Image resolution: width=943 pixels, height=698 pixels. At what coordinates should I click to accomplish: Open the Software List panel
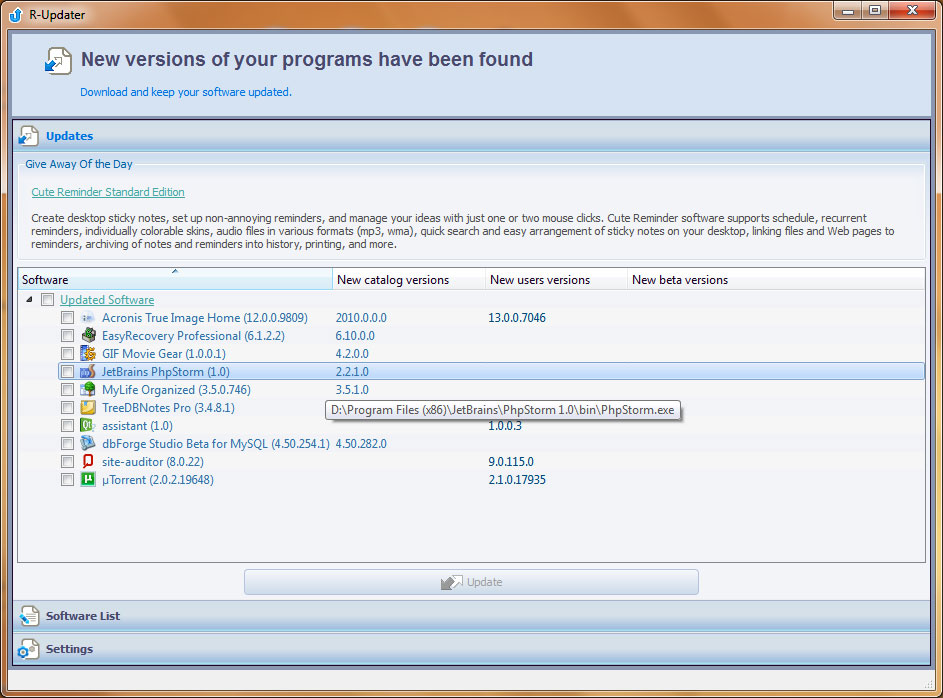pos(472,616)
